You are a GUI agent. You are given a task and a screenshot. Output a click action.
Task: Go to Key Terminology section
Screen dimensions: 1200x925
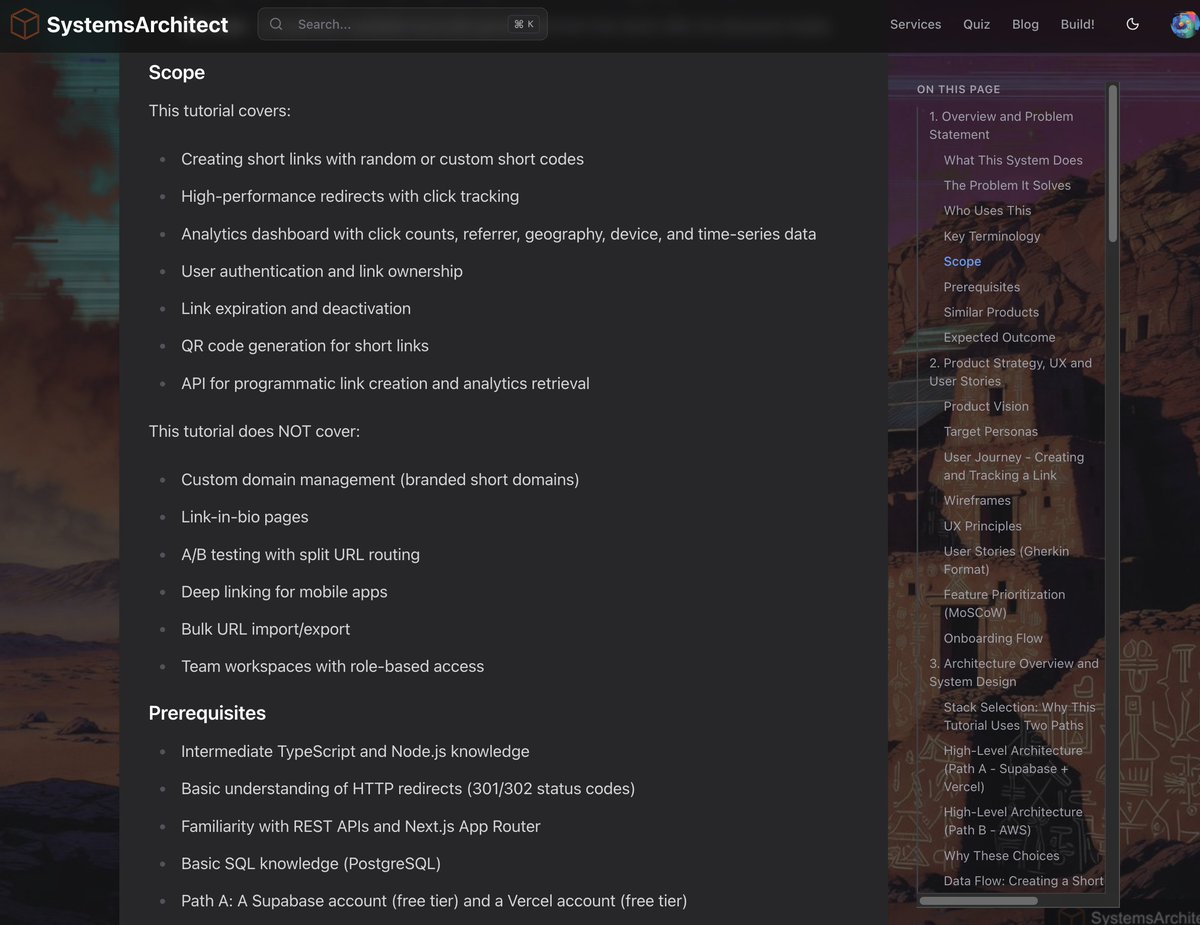[x=992, y=236]
